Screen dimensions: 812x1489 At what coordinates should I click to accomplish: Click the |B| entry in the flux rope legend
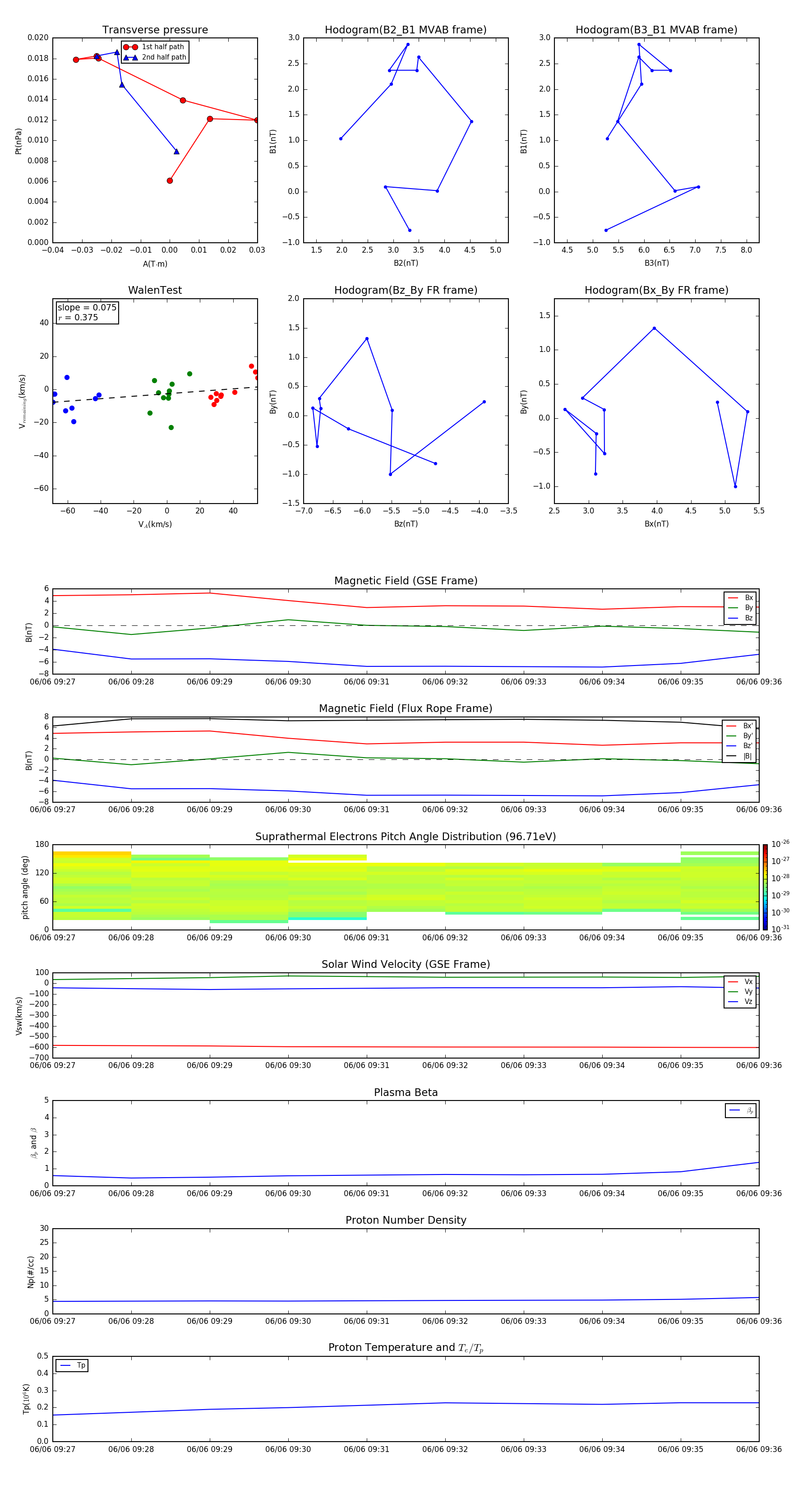point(740,756)
